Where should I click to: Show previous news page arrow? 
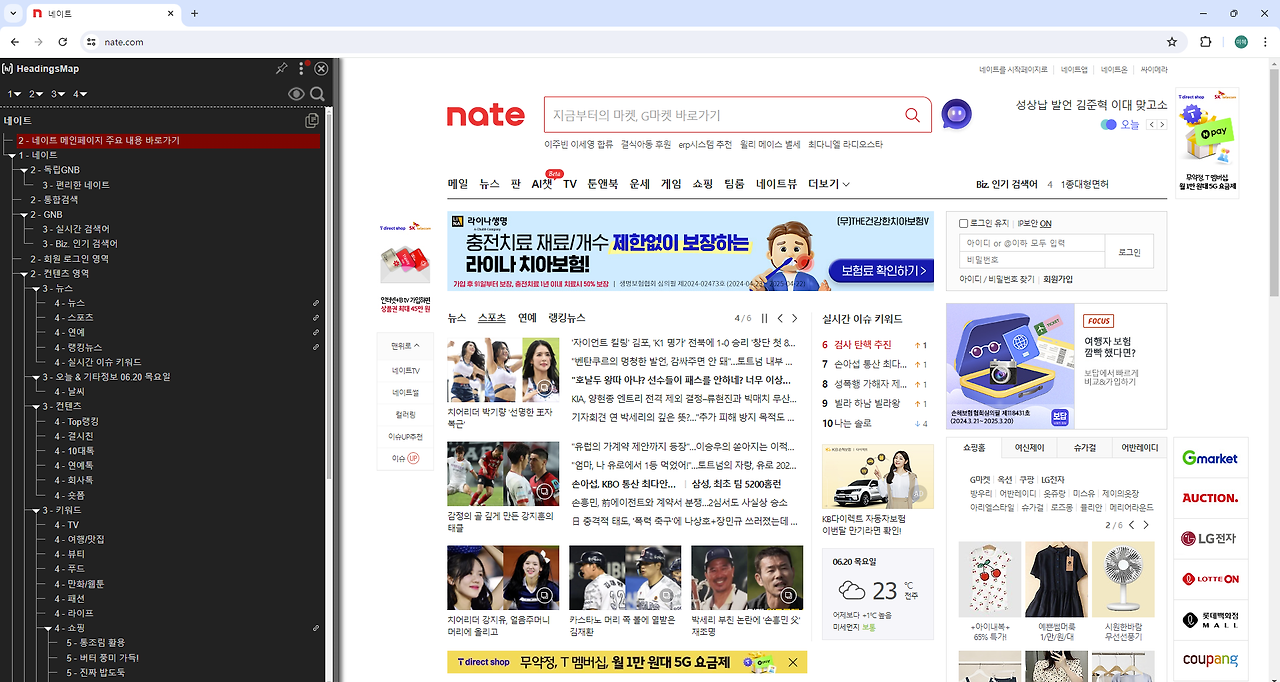[780, 319]
